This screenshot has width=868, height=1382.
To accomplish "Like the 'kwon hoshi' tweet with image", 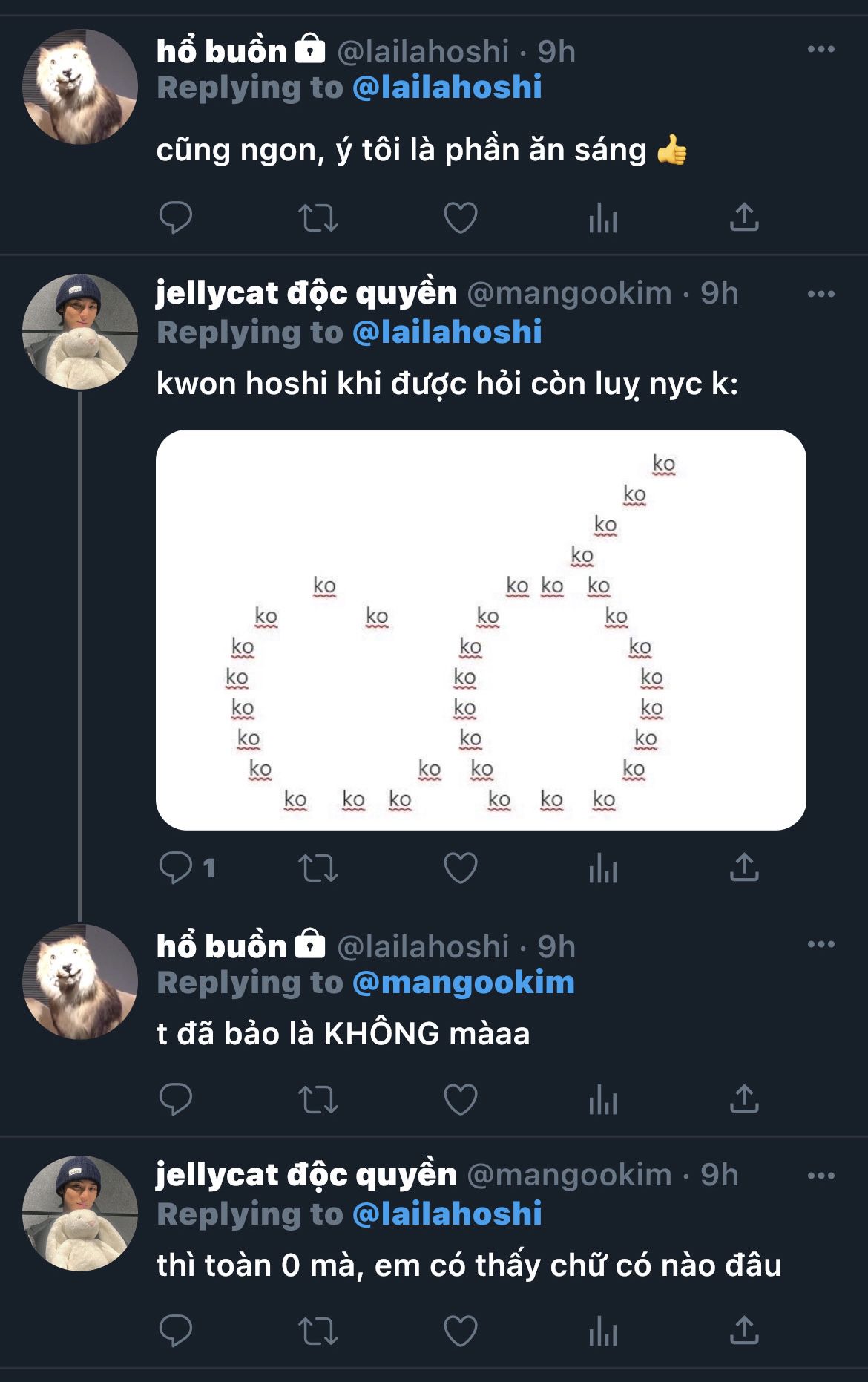I will [461, 868].
